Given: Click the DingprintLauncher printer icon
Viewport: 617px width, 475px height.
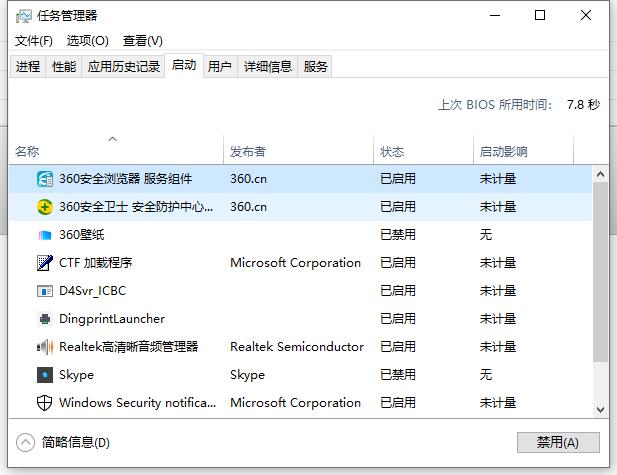Looking at the screenshot, I should (x=45, y=319).
